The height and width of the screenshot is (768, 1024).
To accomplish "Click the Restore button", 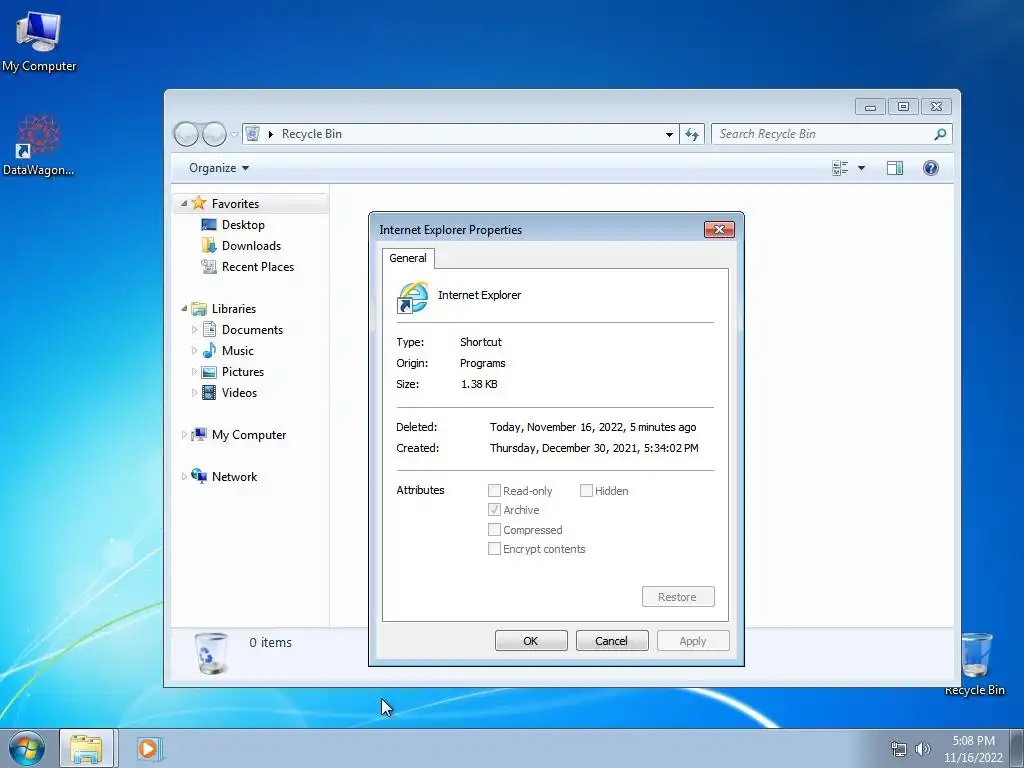I will click(678, 597).
